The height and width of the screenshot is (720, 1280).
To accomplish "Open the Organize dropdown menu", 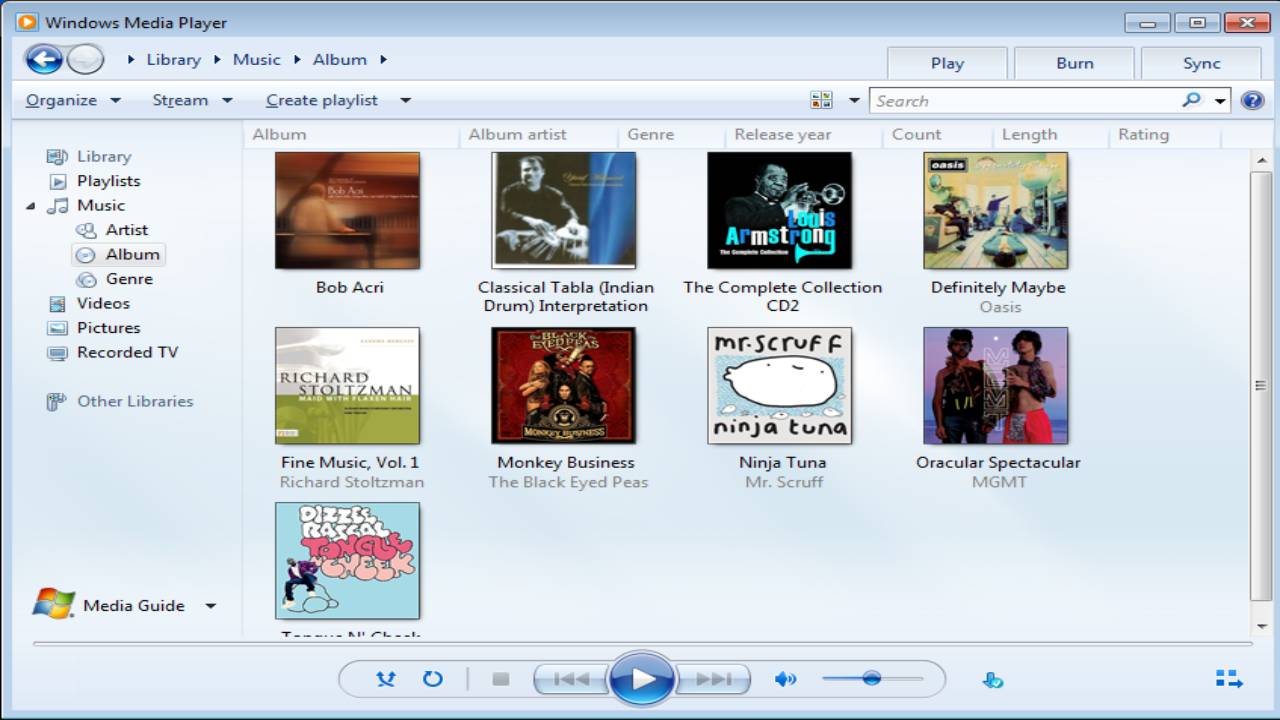I will tap(73, 100).
